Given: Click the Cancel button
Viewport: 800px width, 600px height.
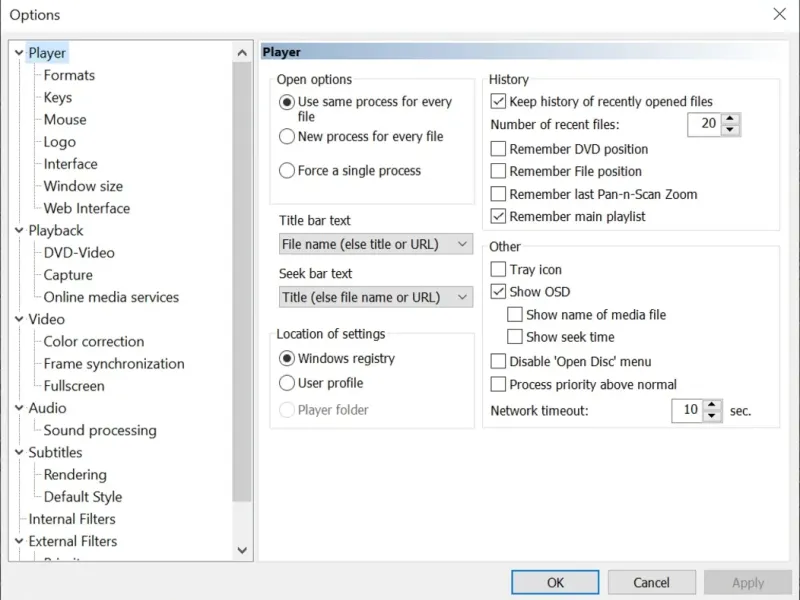Looking at the screenshot, I should click(x=652, y=583).
